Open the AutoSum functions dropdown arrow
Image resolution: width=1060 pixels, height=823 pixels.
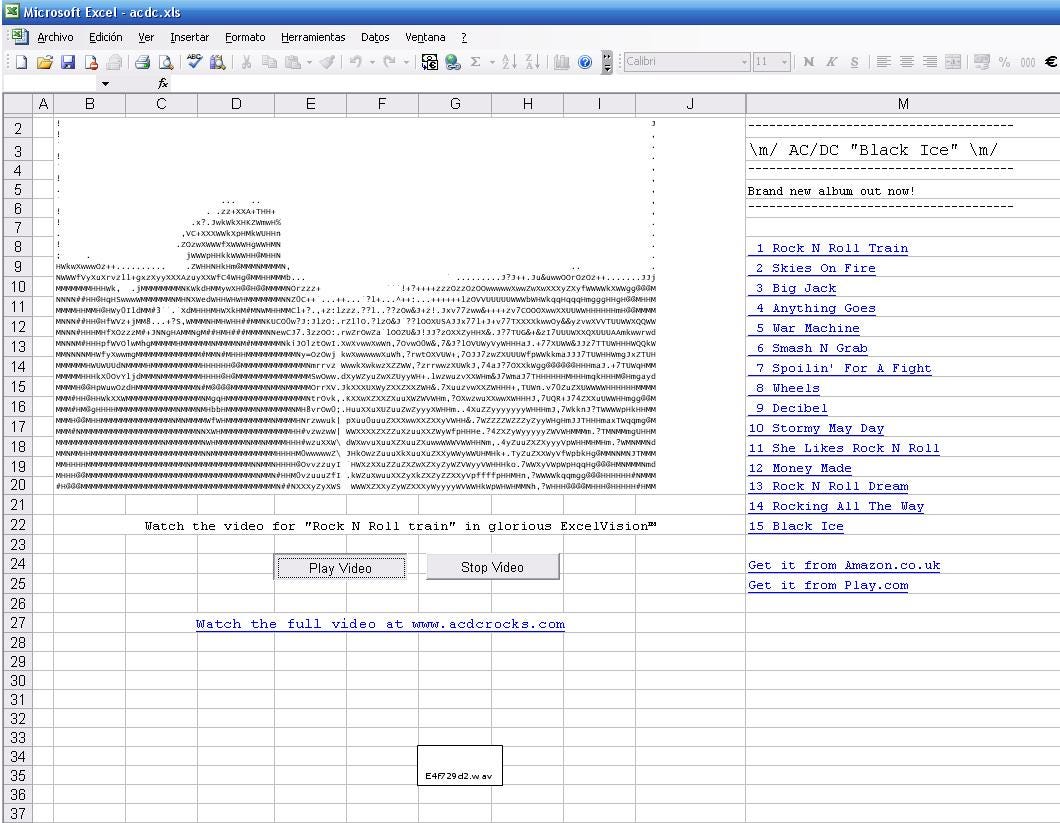click(x=492, y=62)
